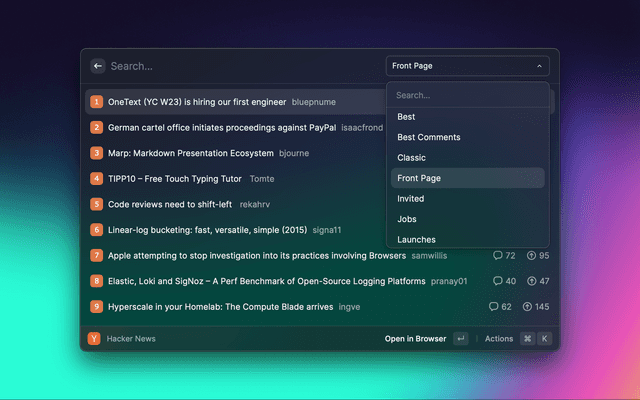This screenshot has height=400, width=640.
Task: Select the Classic option
Action: tap(411, 158)
